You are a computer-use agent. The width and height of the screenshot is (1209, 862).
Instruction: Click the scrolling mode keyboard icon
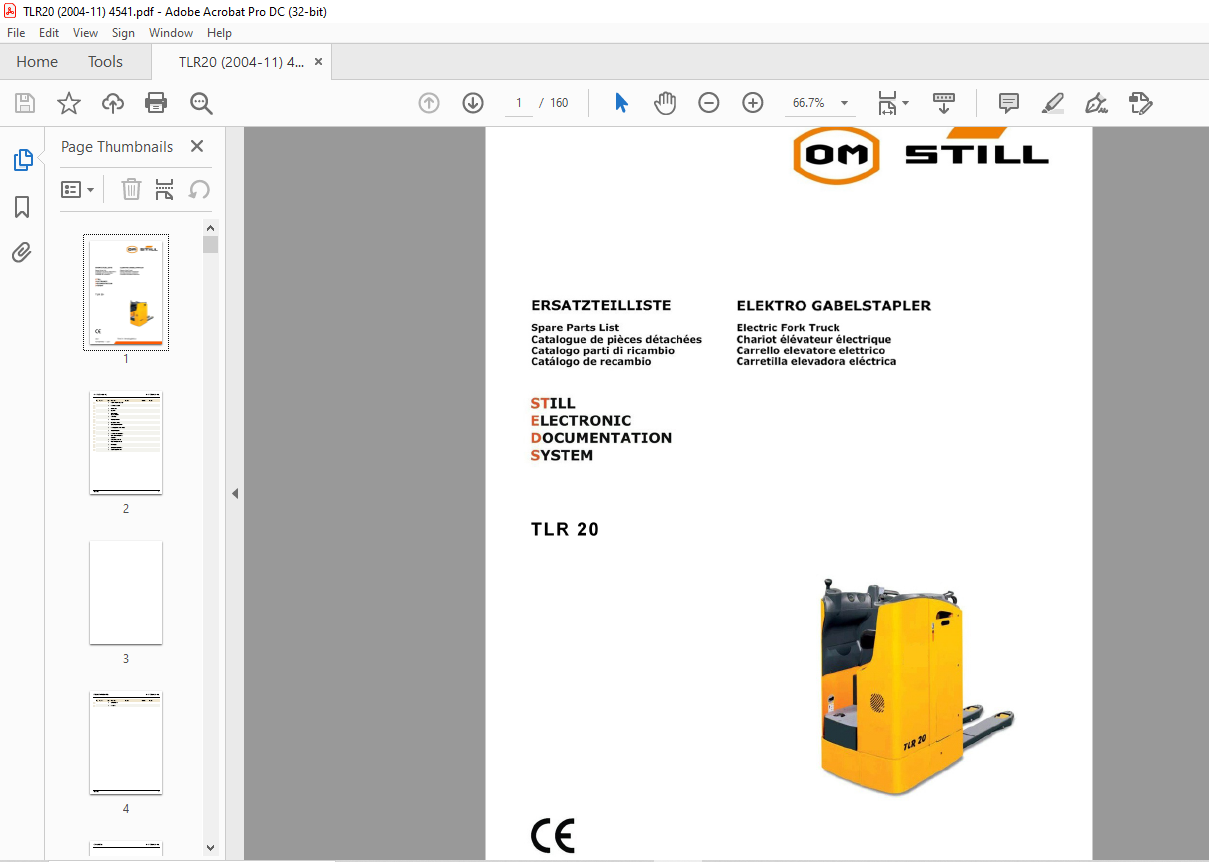(944, 103)
